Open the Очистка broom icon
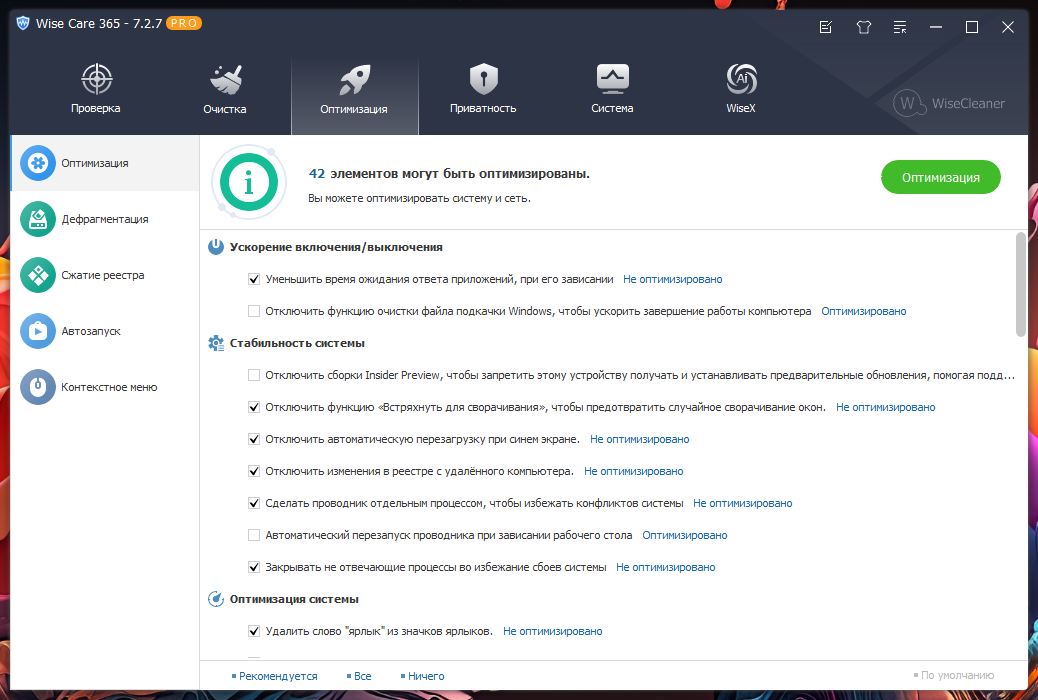This screenshot has width=1038, height=700. point(226,80)
